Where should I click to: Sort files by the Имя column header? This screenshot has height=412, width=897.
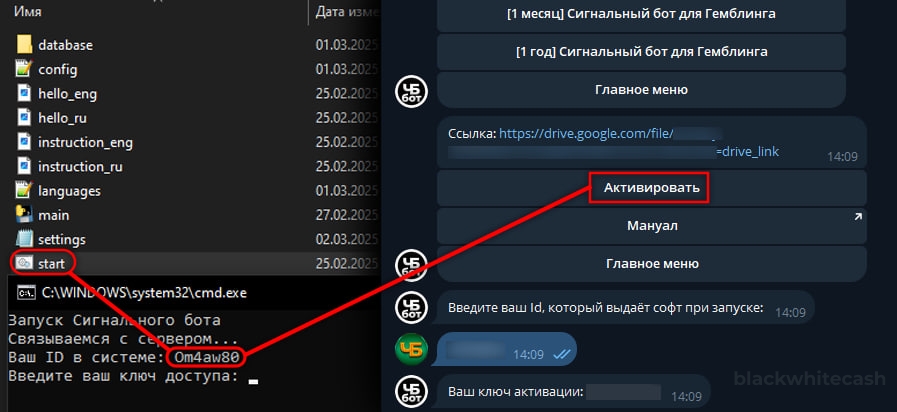tap(28, 12)
